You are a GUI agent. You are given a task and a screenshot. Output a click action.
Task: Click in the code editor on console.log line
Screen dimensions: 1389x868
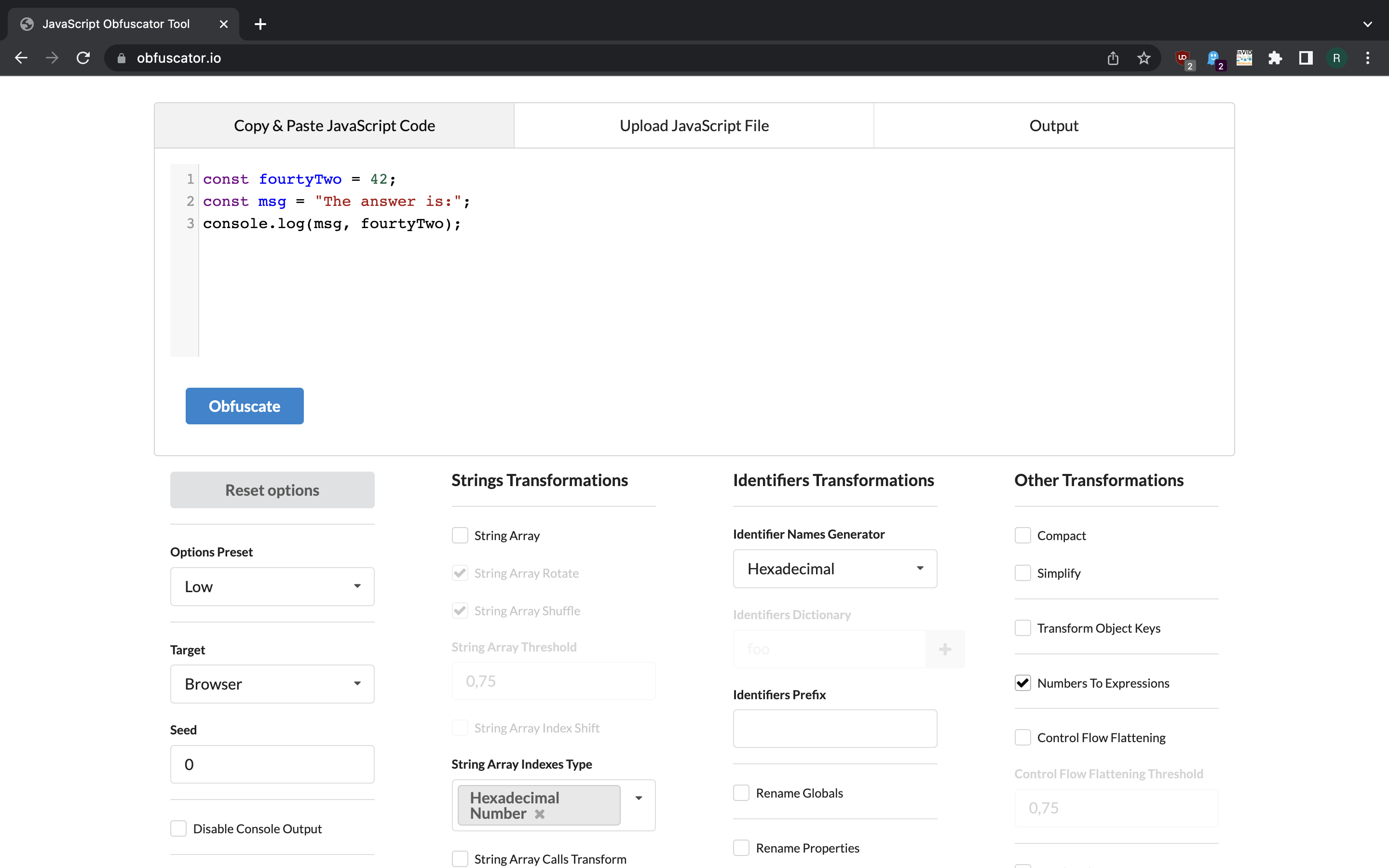click(332, 224)
